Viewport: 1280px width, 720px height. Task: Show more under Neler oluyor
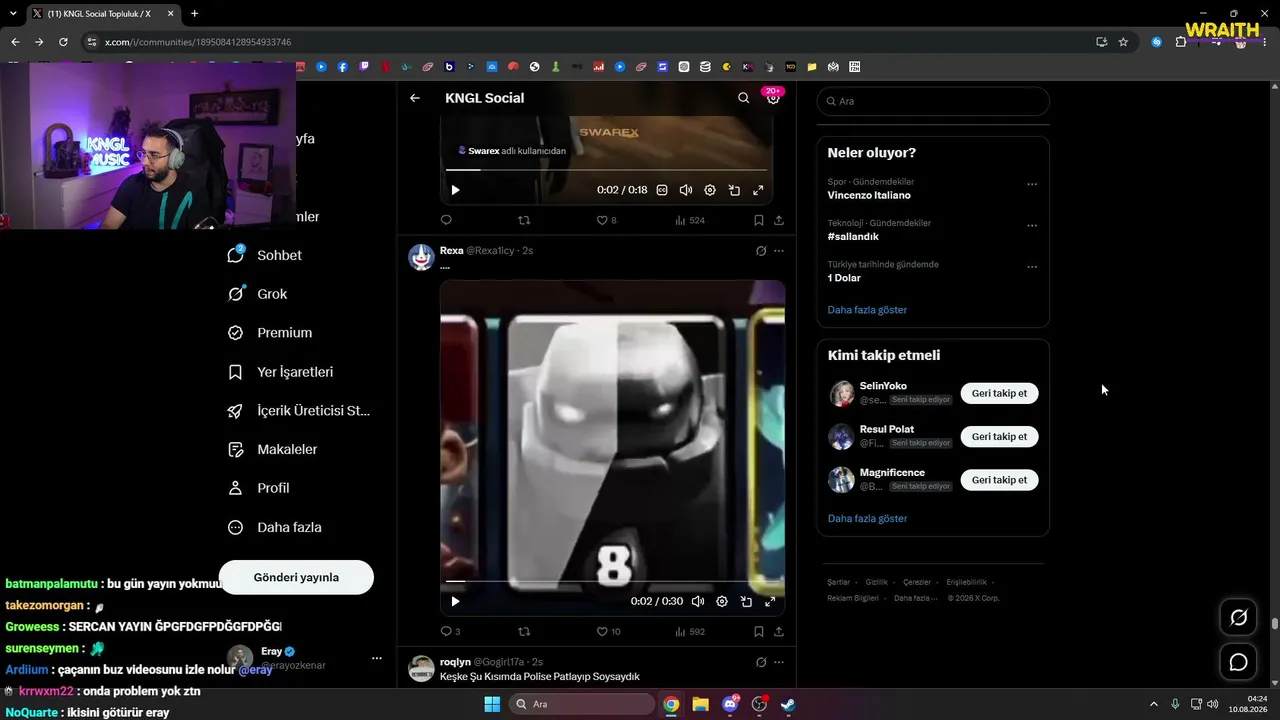(867, 310)
